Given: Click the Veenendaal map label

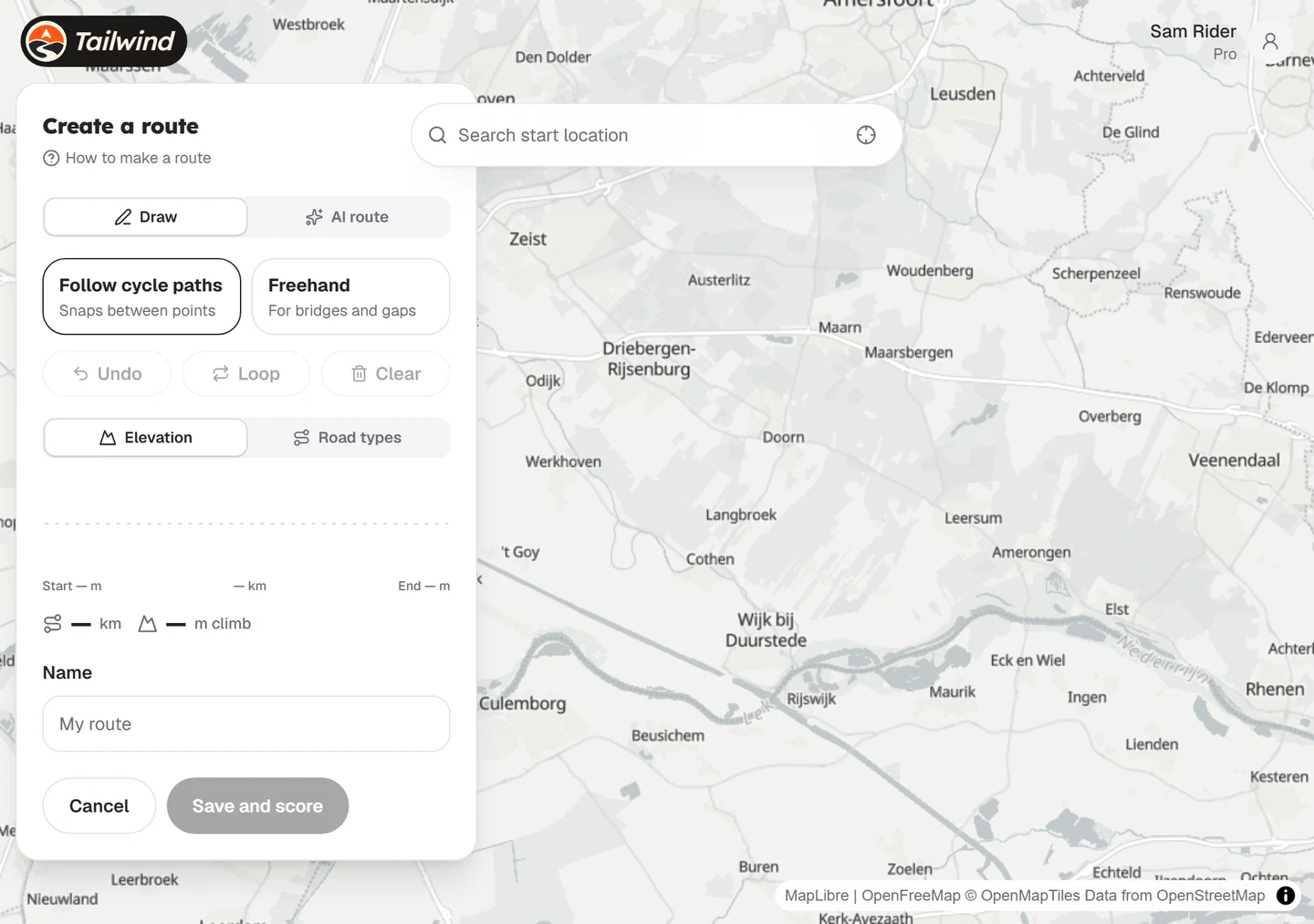Looking at the screenshot, I should (x=1234, y=460).
